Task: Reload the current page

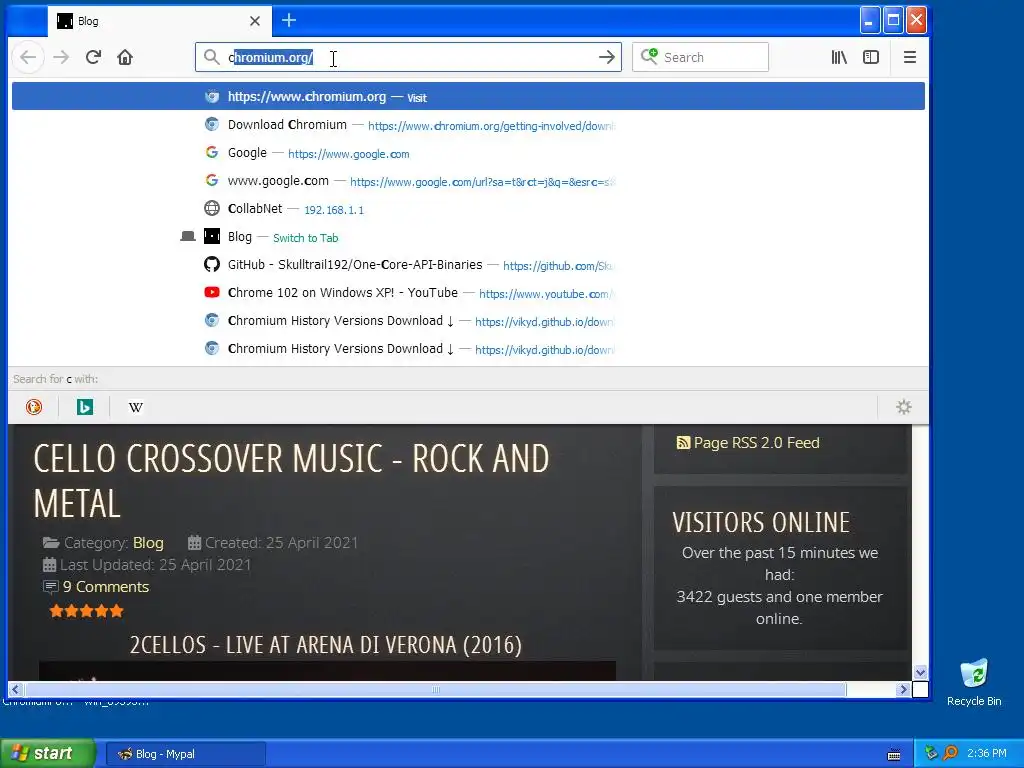Action: tap(93, 57)
